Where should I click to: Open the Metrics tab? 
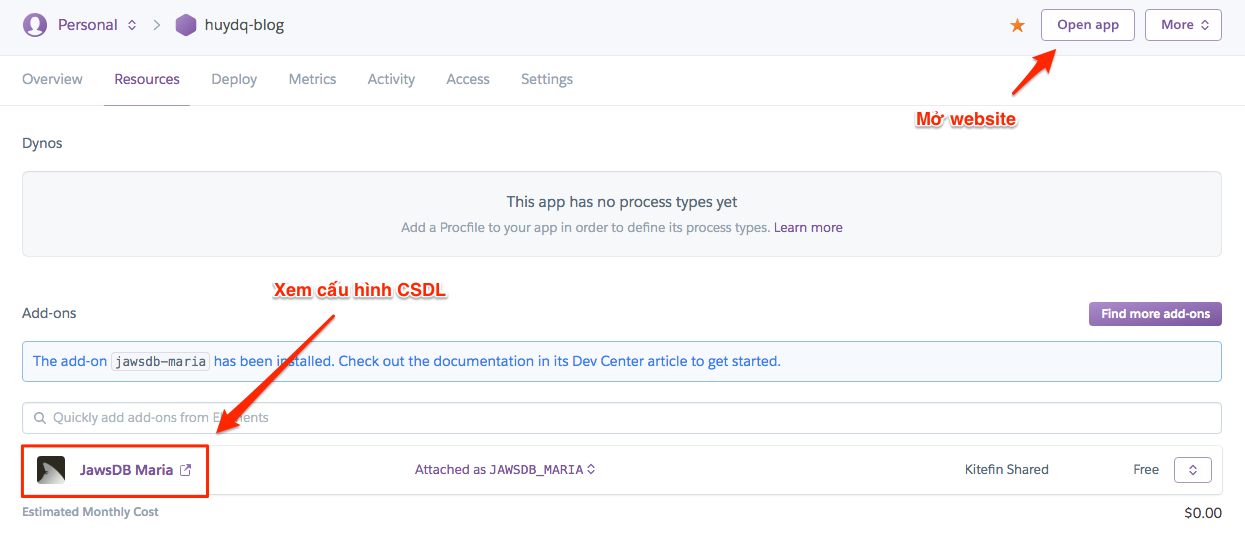point(312,79)
